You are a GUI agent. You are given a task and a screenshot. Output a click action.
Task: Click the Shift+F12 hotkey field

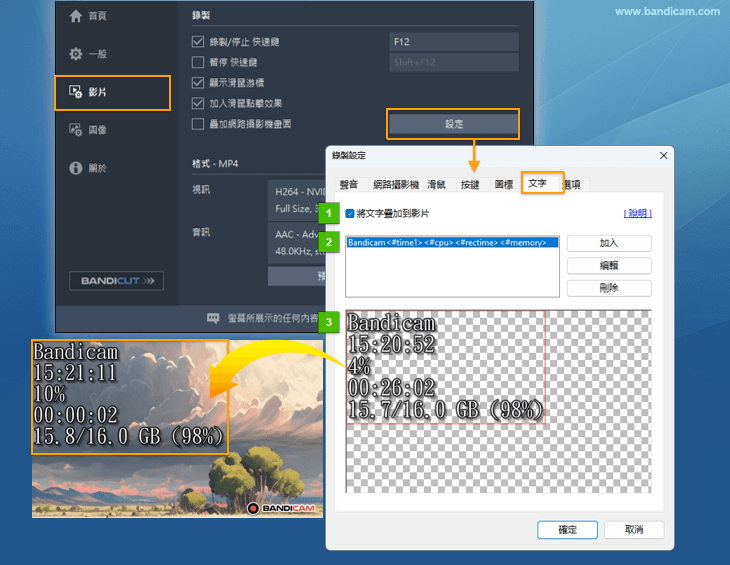click(x=454, y=62)
